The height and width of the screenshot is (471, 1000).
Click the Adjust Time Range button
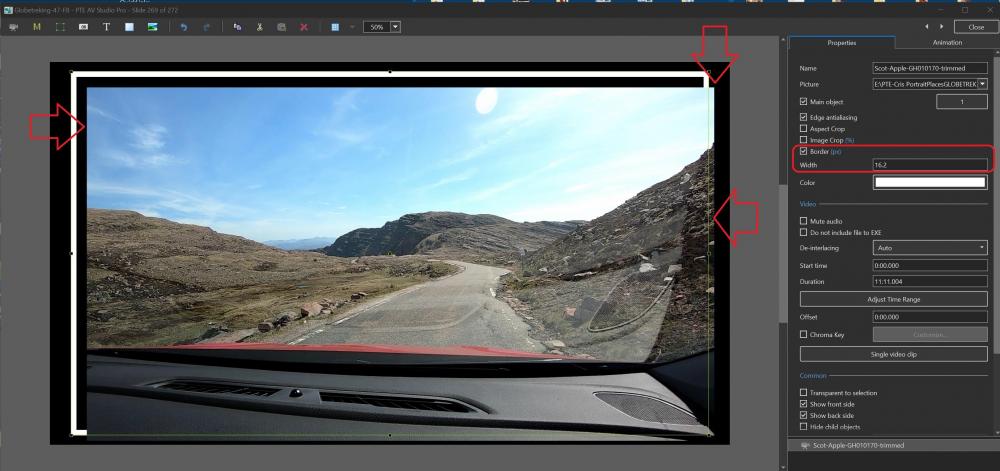tap(893, 299)
